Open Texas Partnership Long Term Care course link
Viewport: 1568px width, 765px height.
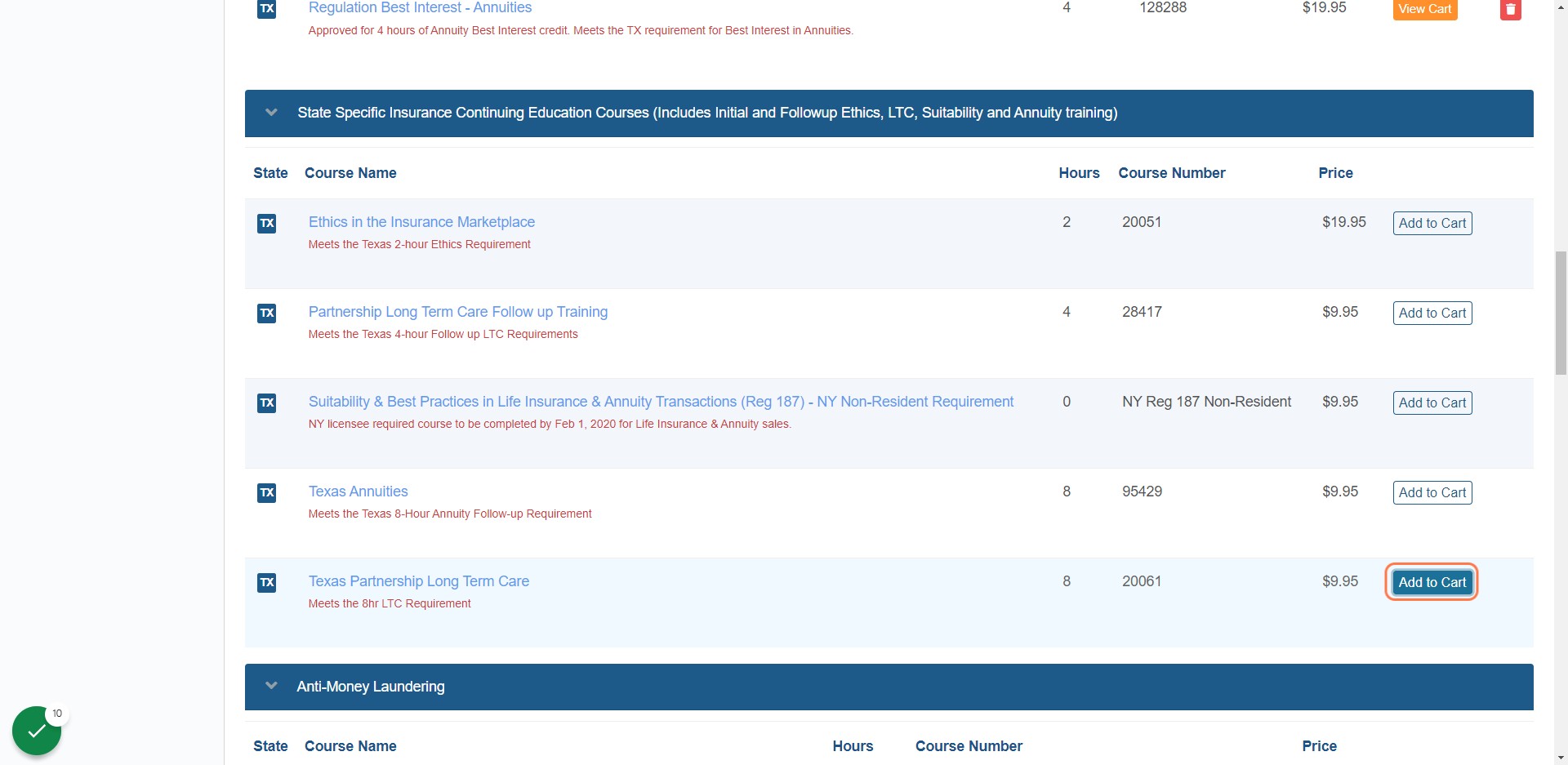[x=419, y=581]
